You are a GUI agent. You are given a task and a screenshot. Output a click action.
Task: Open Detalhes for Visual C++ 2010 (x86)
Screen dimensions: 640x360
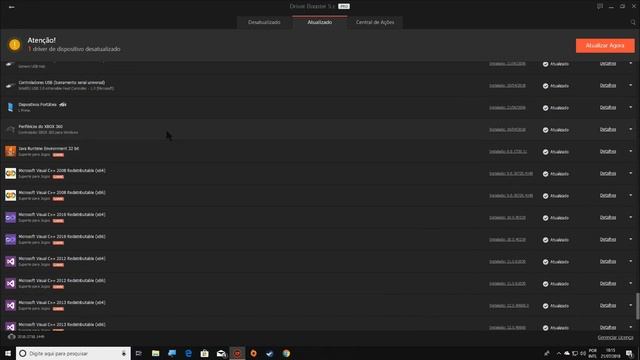tap(608, 240)
